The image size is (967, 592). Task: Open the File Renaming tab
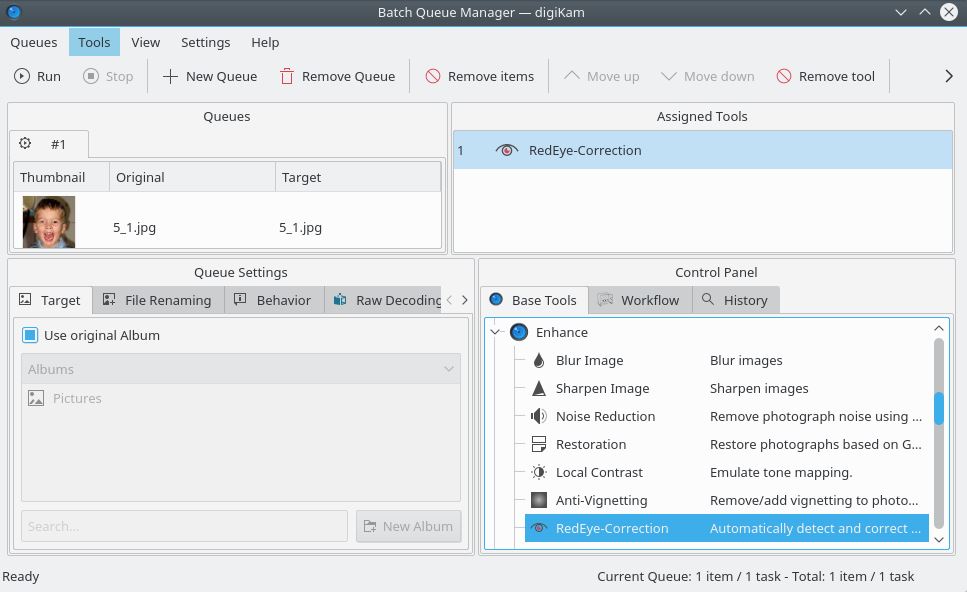pyautogui.click(x=158, y=300)
